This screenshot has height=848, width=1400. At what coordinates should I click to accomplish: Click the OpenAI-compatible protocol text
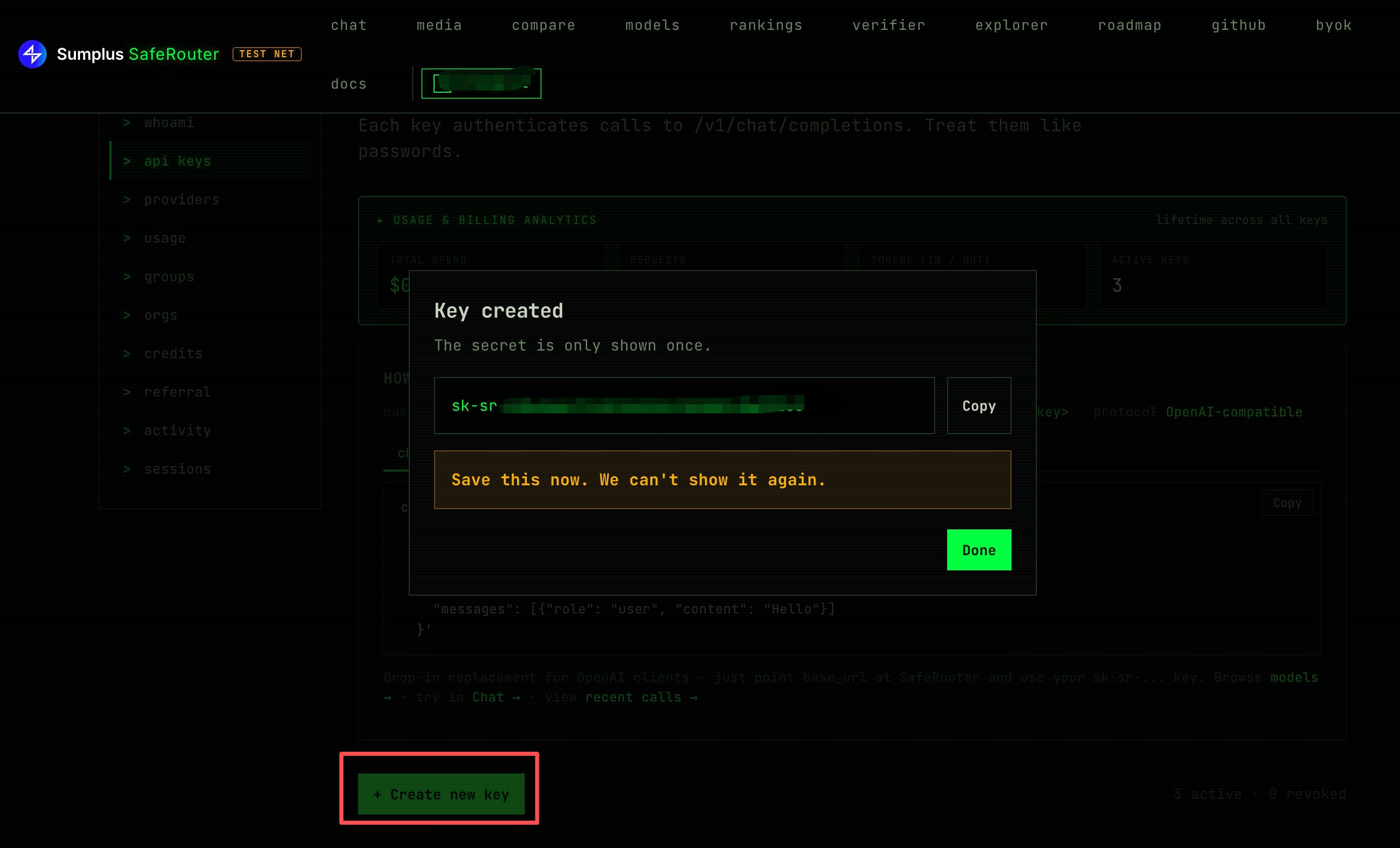[1234, 412]
